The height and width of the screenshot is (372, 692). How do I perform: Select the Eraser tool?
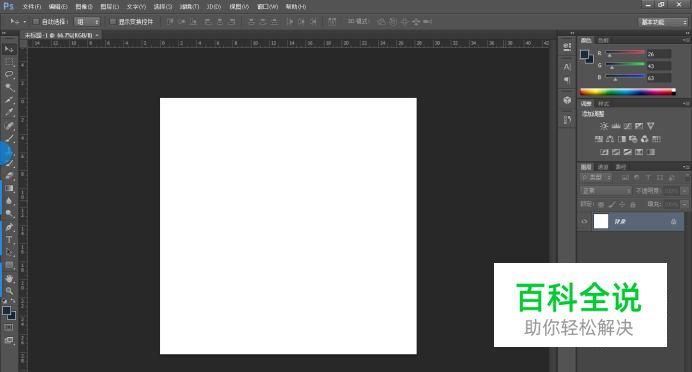pos(9,176)
